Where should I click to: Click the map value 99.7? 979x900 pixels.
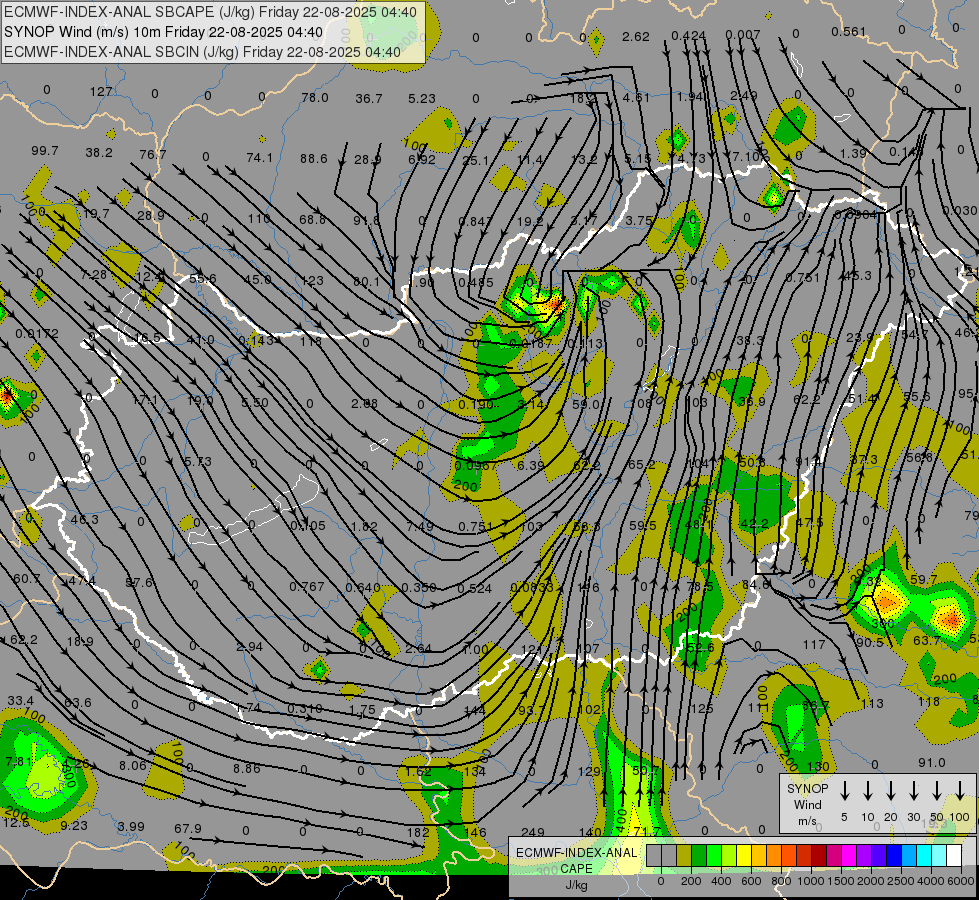[x=44, y=151]
